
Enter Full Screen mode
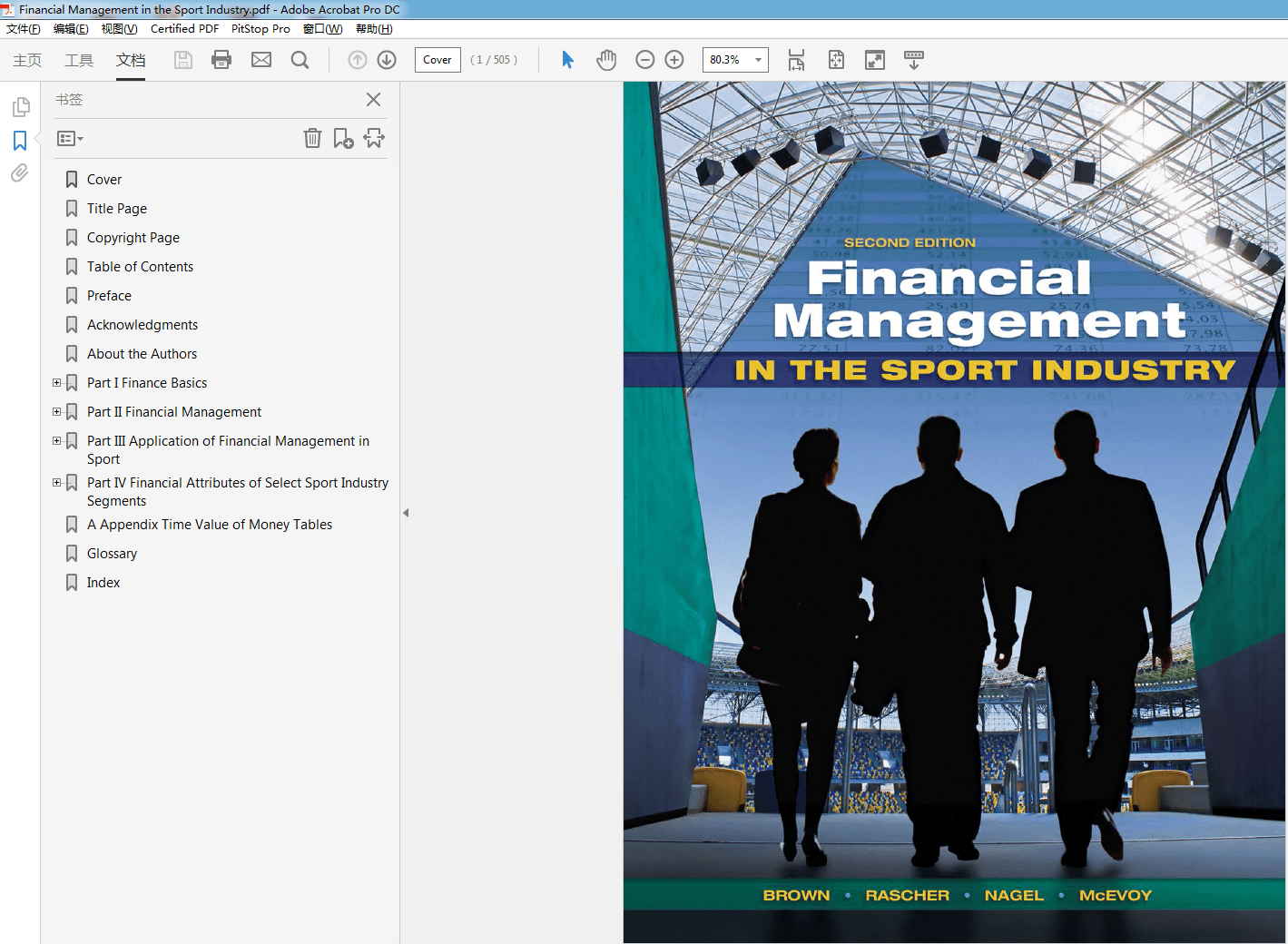point(874,59)
